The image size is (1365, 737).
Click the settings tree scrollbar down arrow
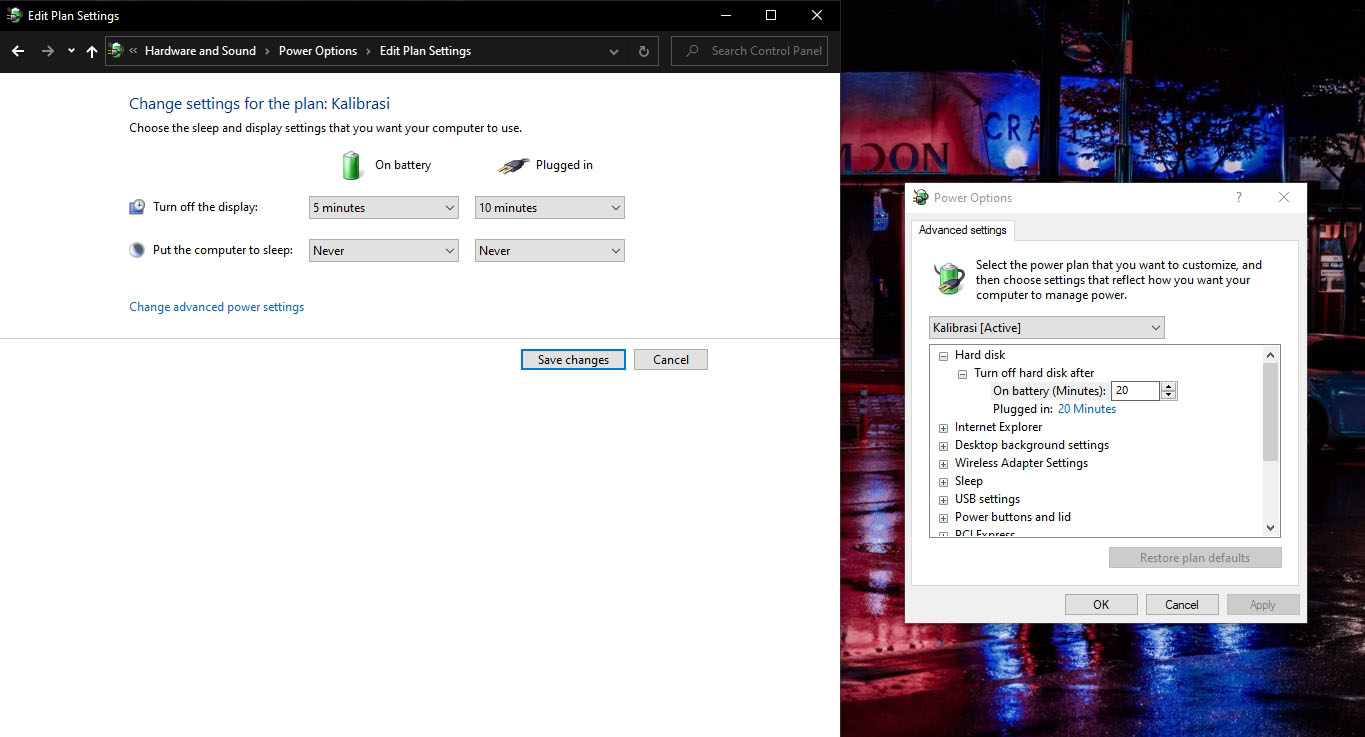[1271, 528]
